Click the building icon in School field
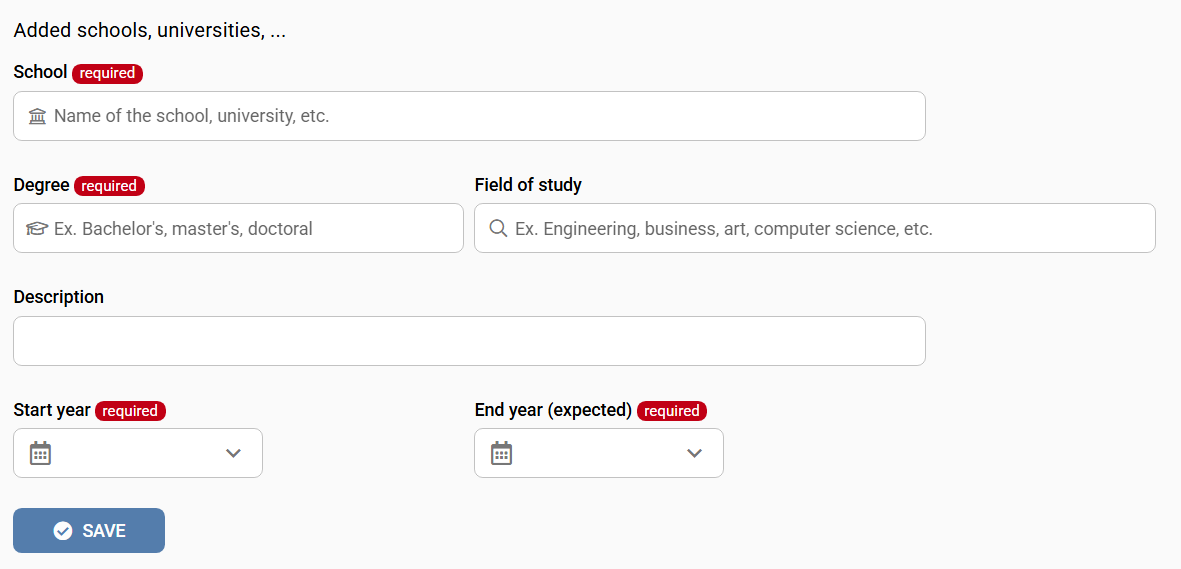The image size is (1181, 569). (38, 116)
